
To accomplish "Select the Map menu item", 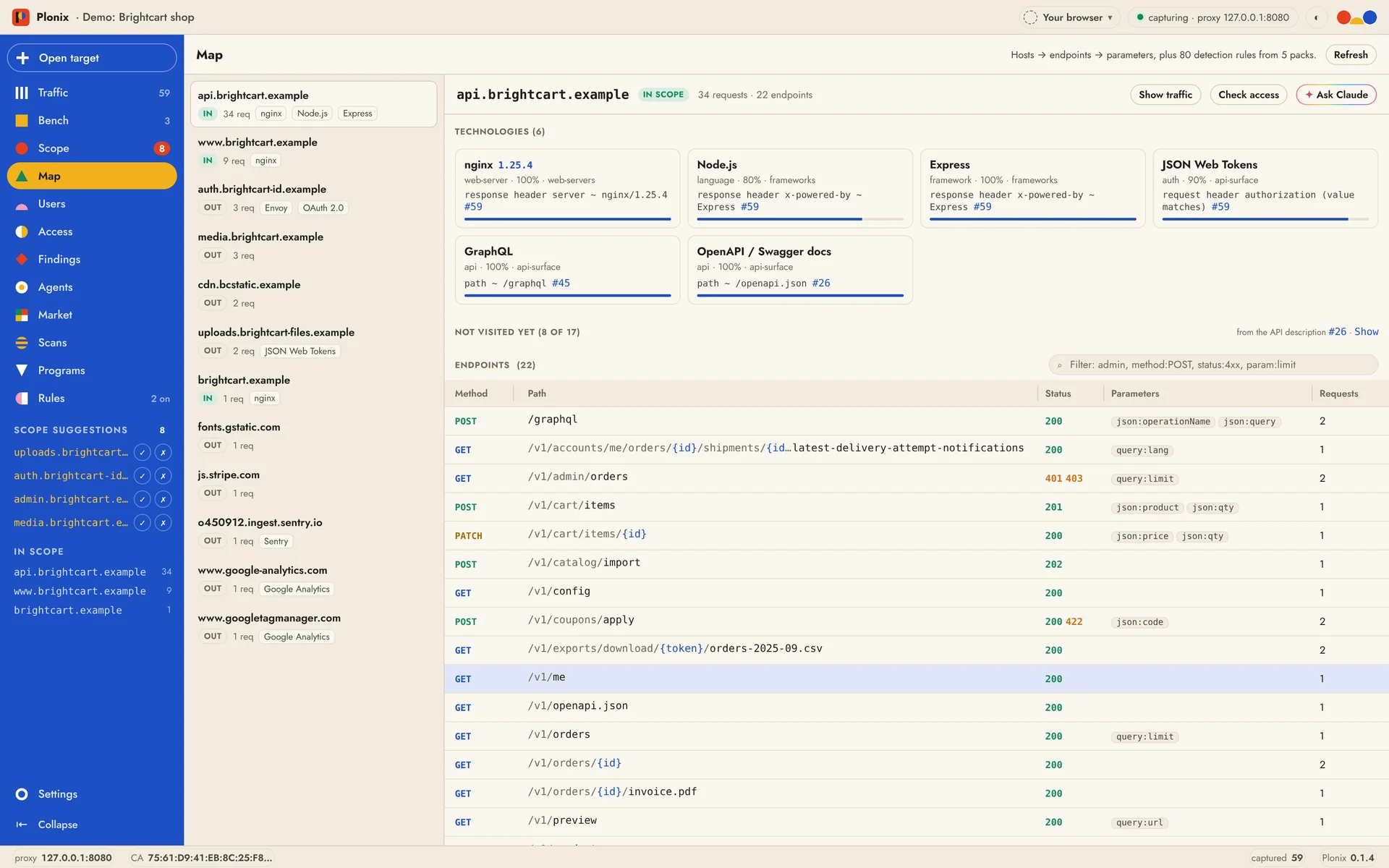I will click(x=92, y=176).
